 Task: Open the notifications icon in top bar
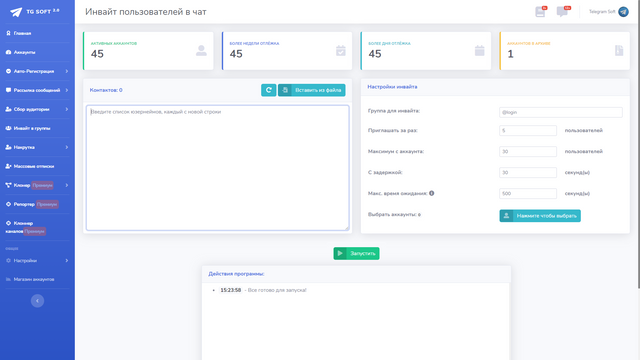pos(540,11)
